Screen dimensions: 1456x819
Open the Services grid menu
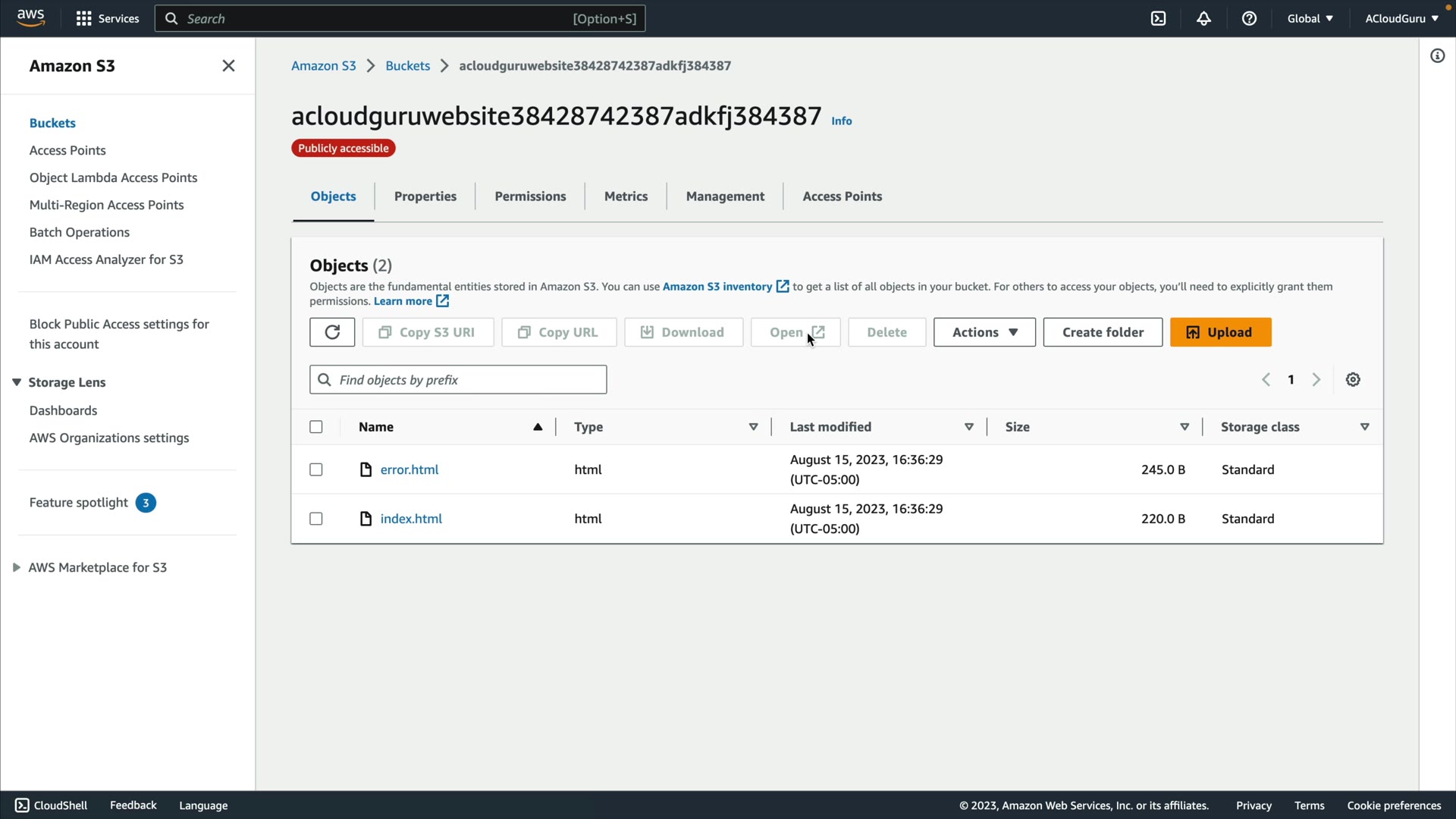coord(108,18)
